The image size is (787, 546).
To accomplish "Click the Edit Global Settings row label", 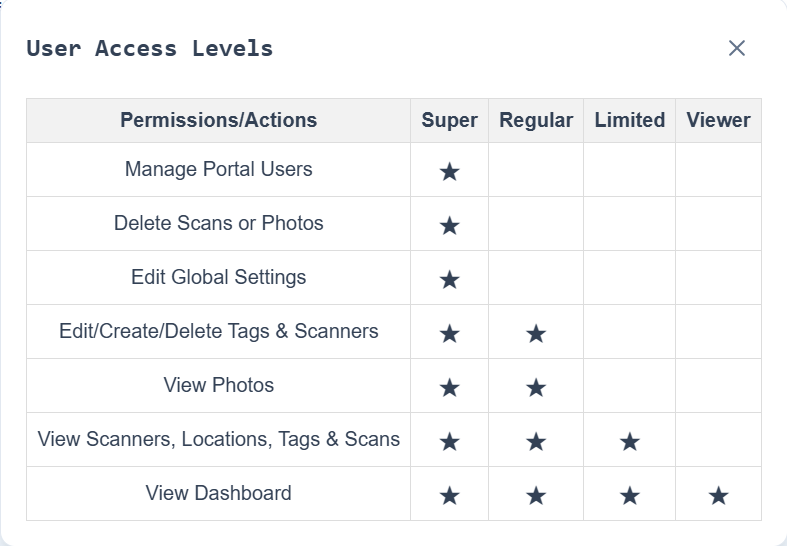I will (x=218, y=277).
